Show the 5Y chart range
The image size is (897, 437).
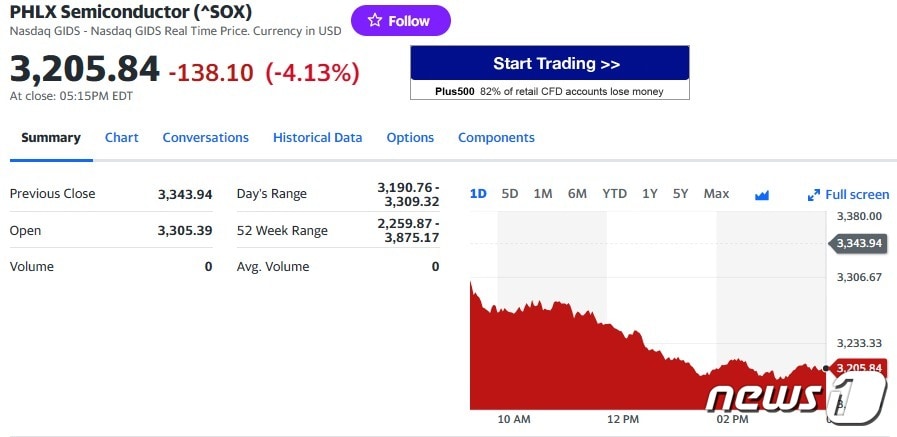(x=681, y=194)
